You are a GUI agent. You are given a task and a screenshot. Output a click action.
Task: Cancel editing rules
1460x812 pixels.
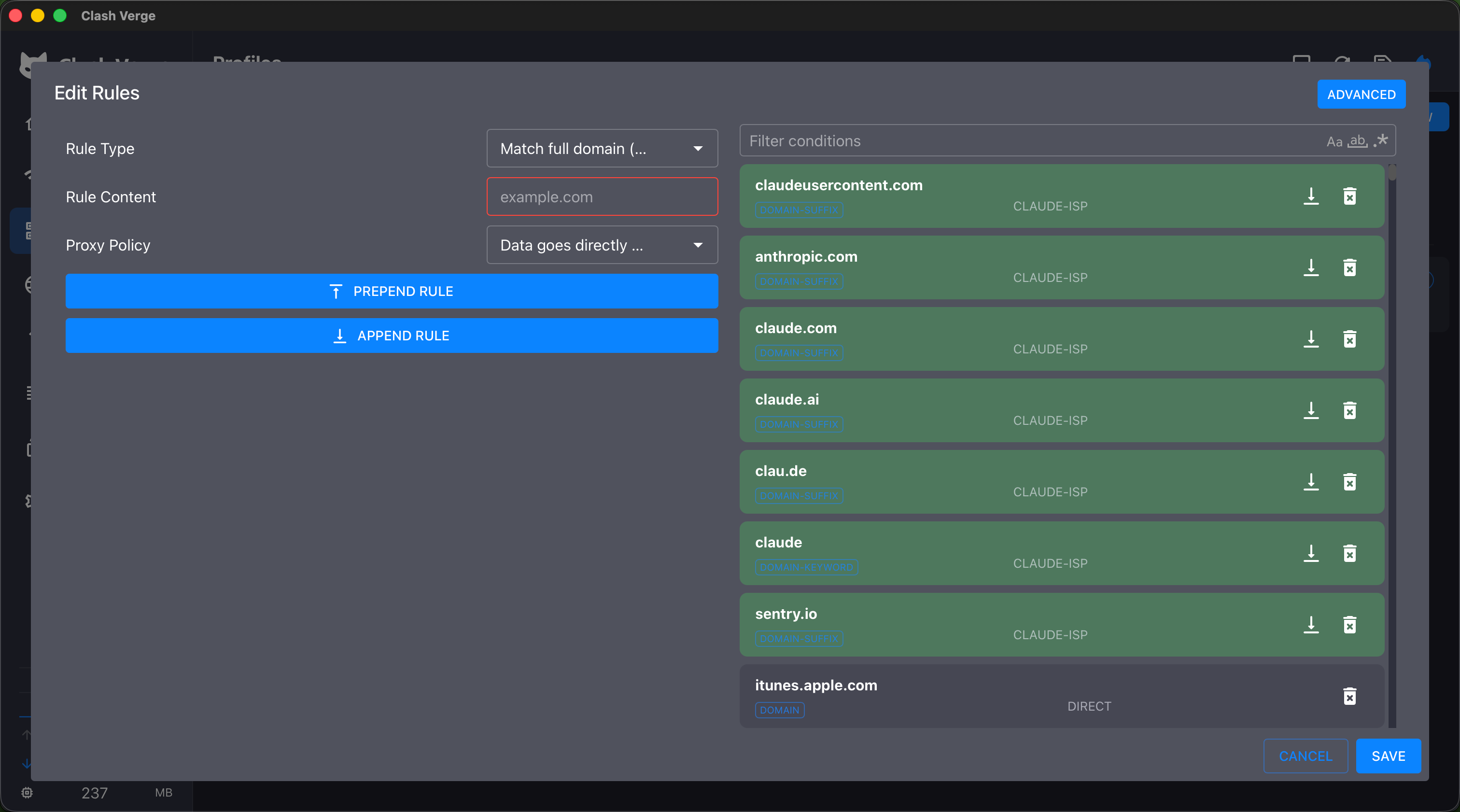click(1306, 756)
